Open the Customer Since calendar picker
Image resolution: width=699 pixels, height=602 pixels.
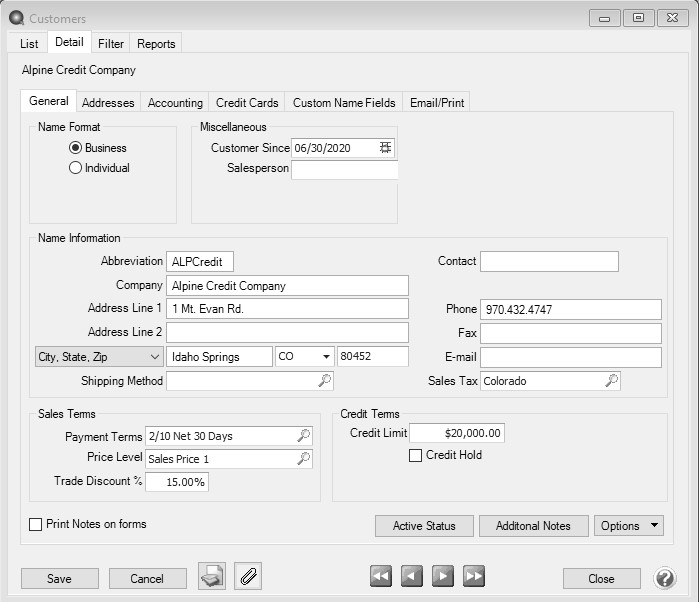pyautogui.click(x=385, y=148)
